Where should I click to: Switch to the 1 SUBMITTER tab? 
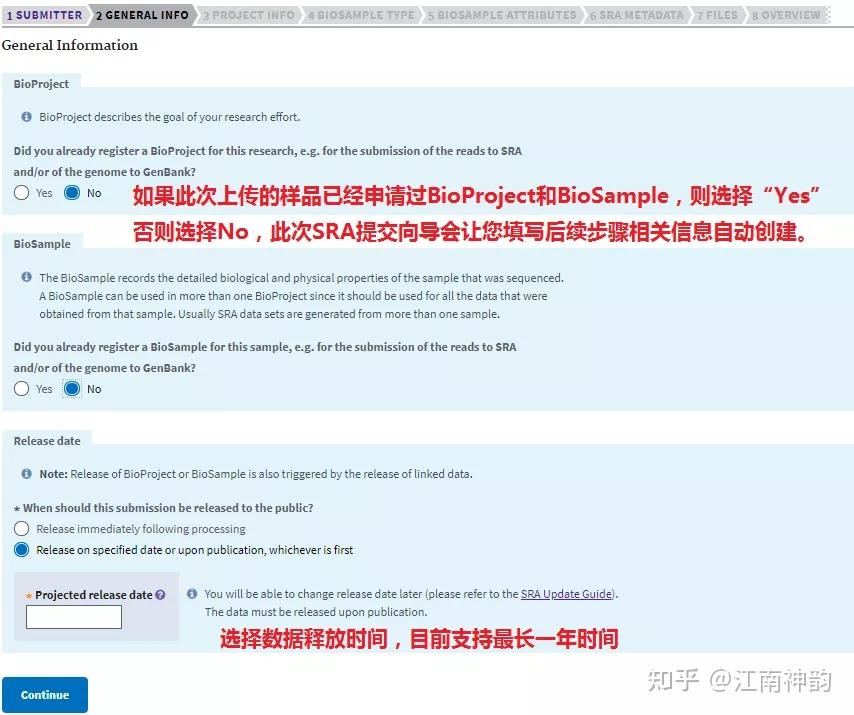42,15
